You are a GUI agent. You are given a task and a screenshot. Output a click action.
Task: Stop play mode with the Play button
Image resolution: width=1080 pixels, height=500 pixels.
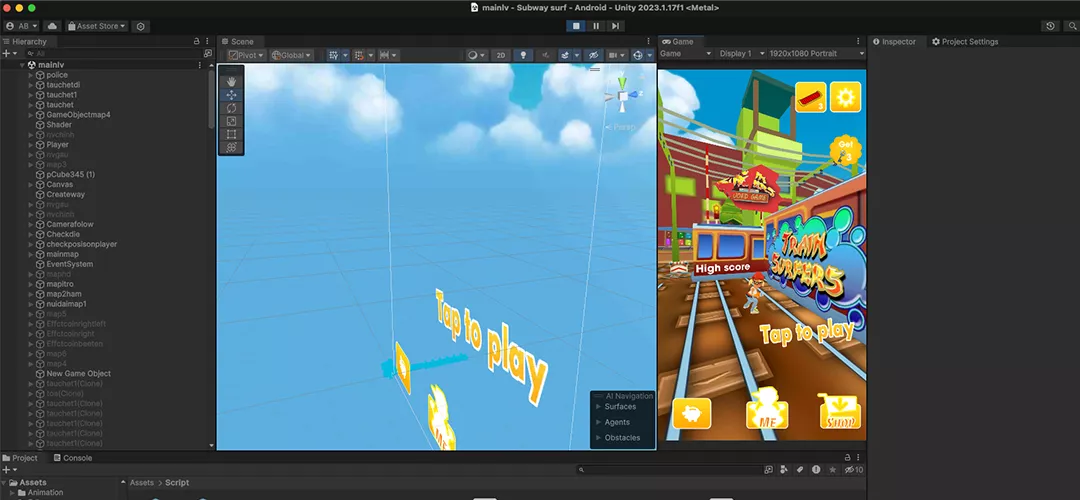pyautogui.click(x=577, y=26)
